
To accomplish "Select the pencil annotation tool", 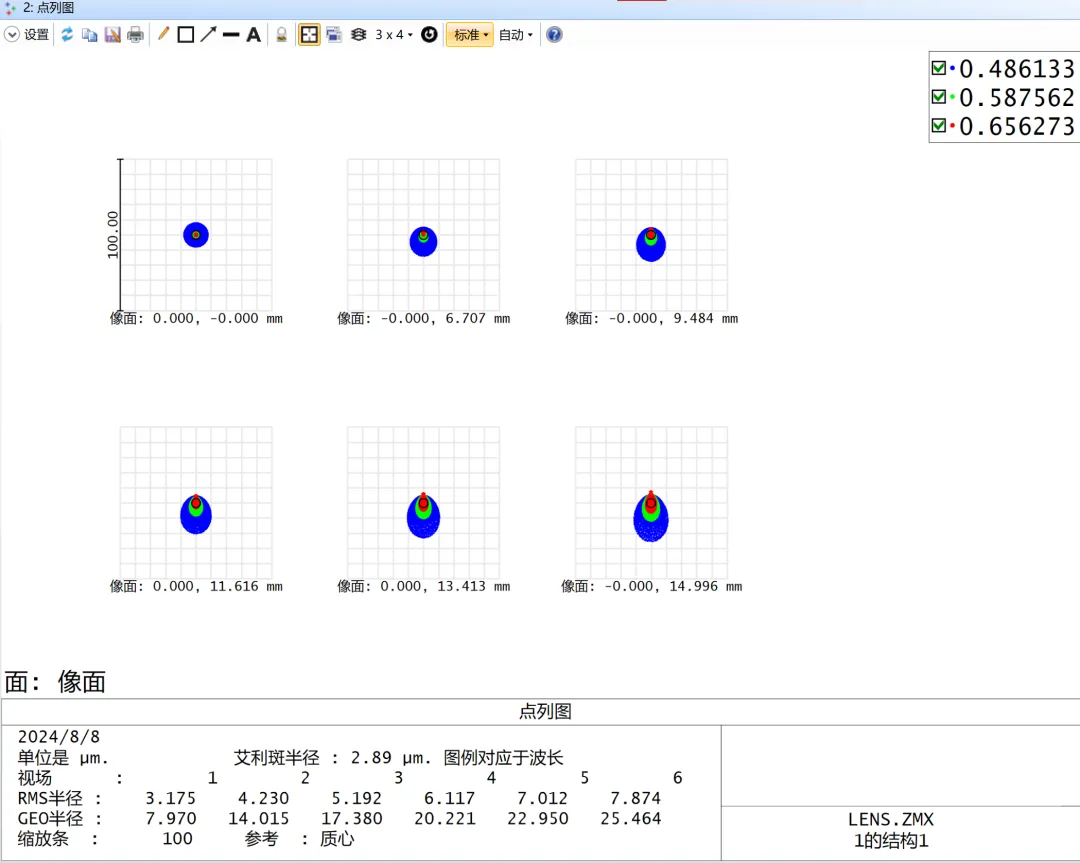I will click(x=163, y=35).
